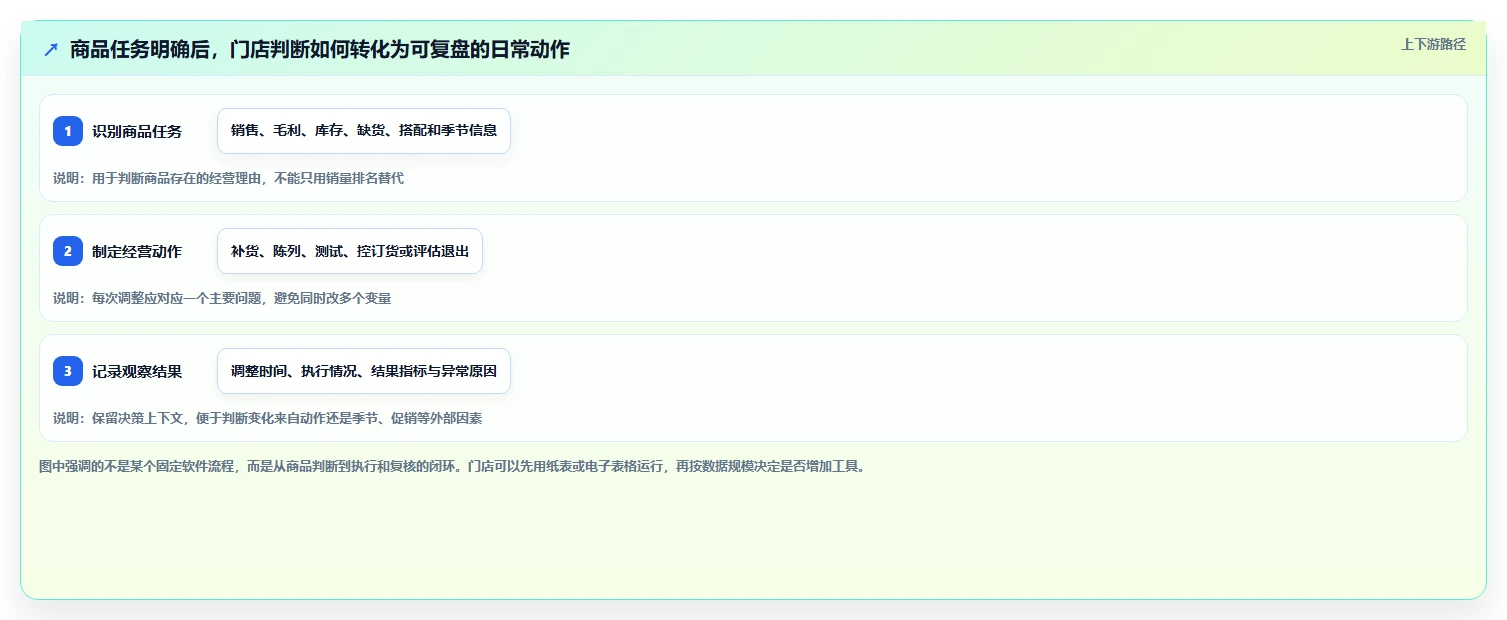Select step number 2 badge
This screenshot has width=1507, height=620.
[68, 251]
